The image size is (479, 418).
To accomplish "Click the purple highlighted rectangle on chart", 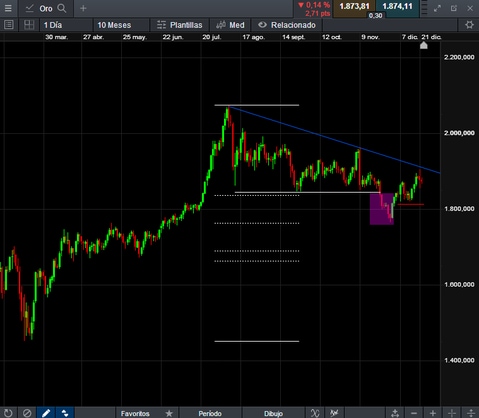I will [x=382, y=209].
